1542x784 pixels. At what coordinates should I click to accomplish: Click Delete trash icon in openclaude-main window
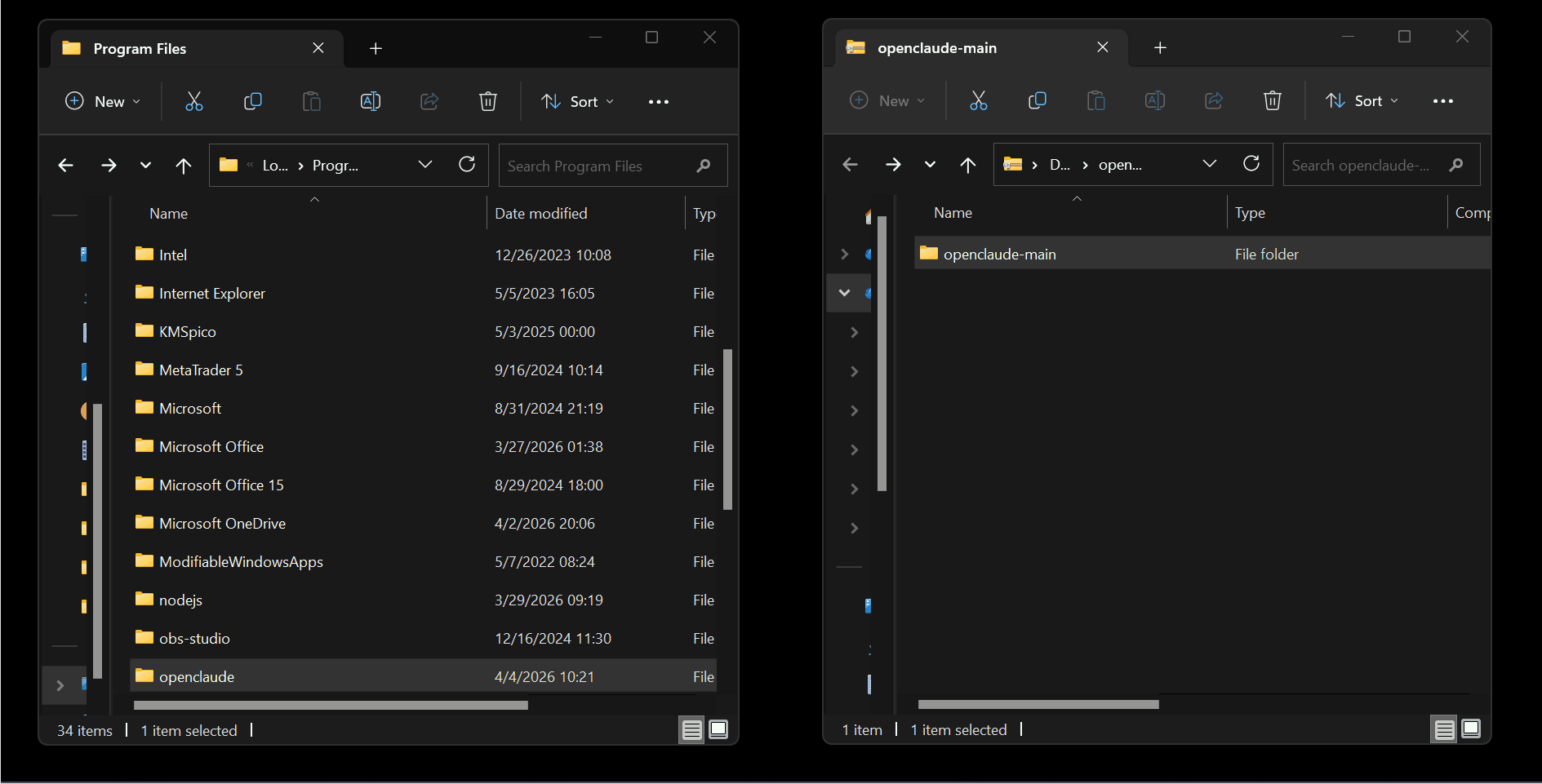coord(1272,100)
